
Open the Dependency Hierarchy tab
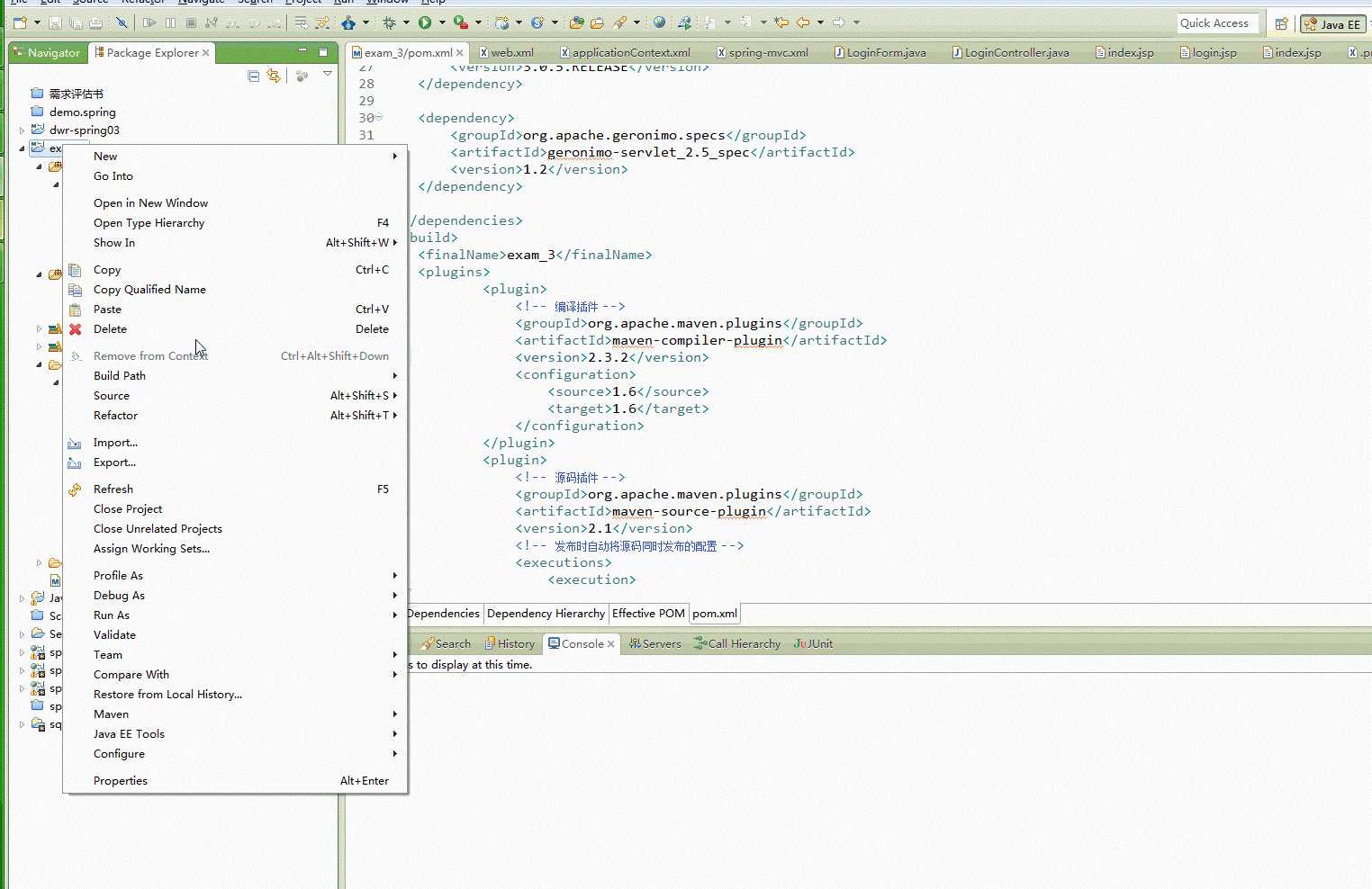[546, 614]
